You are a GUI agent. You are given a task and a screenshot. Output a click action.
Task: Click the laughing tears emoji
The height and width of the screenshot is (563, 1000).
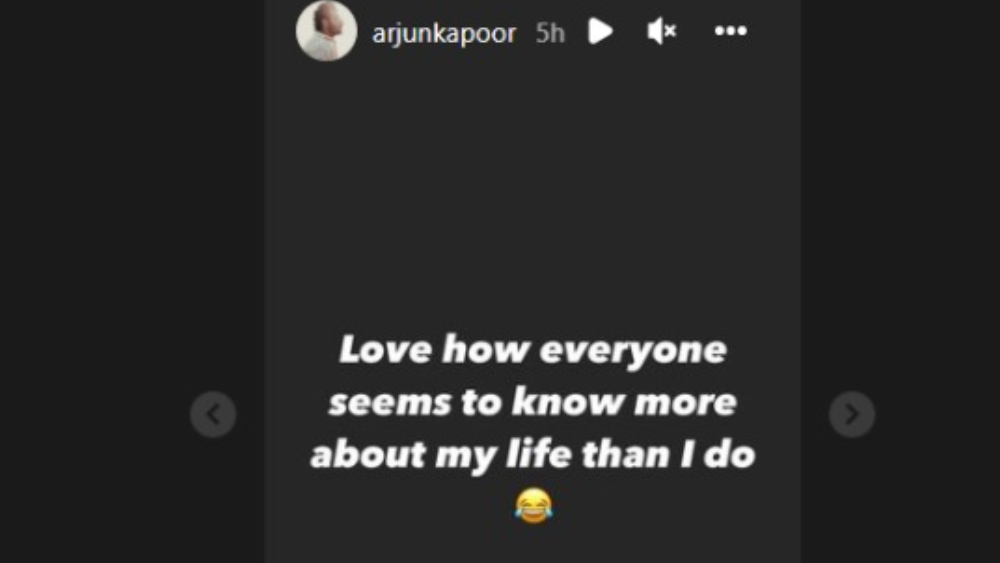533,505
